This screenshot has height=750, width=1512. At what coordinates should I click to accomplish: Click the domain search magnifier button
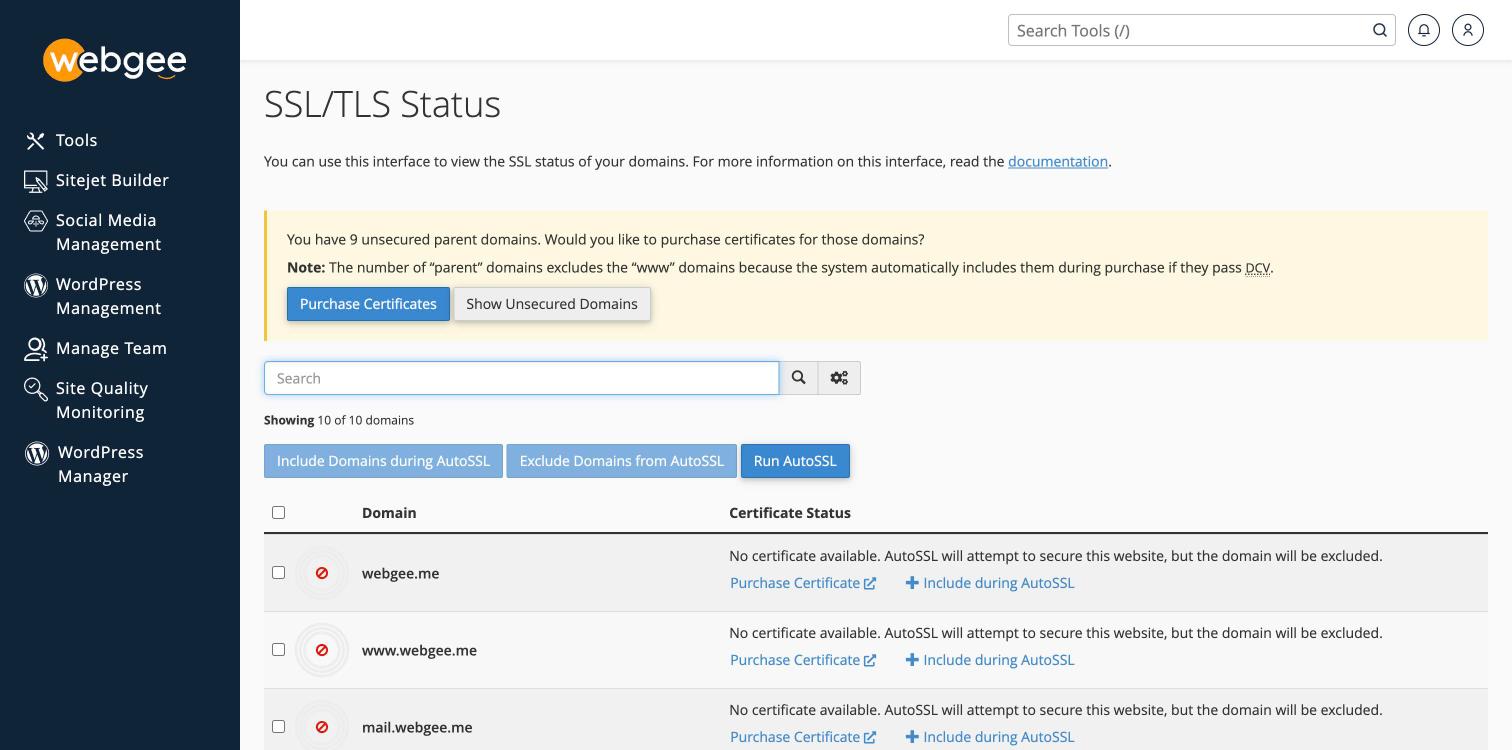[799, 378]
